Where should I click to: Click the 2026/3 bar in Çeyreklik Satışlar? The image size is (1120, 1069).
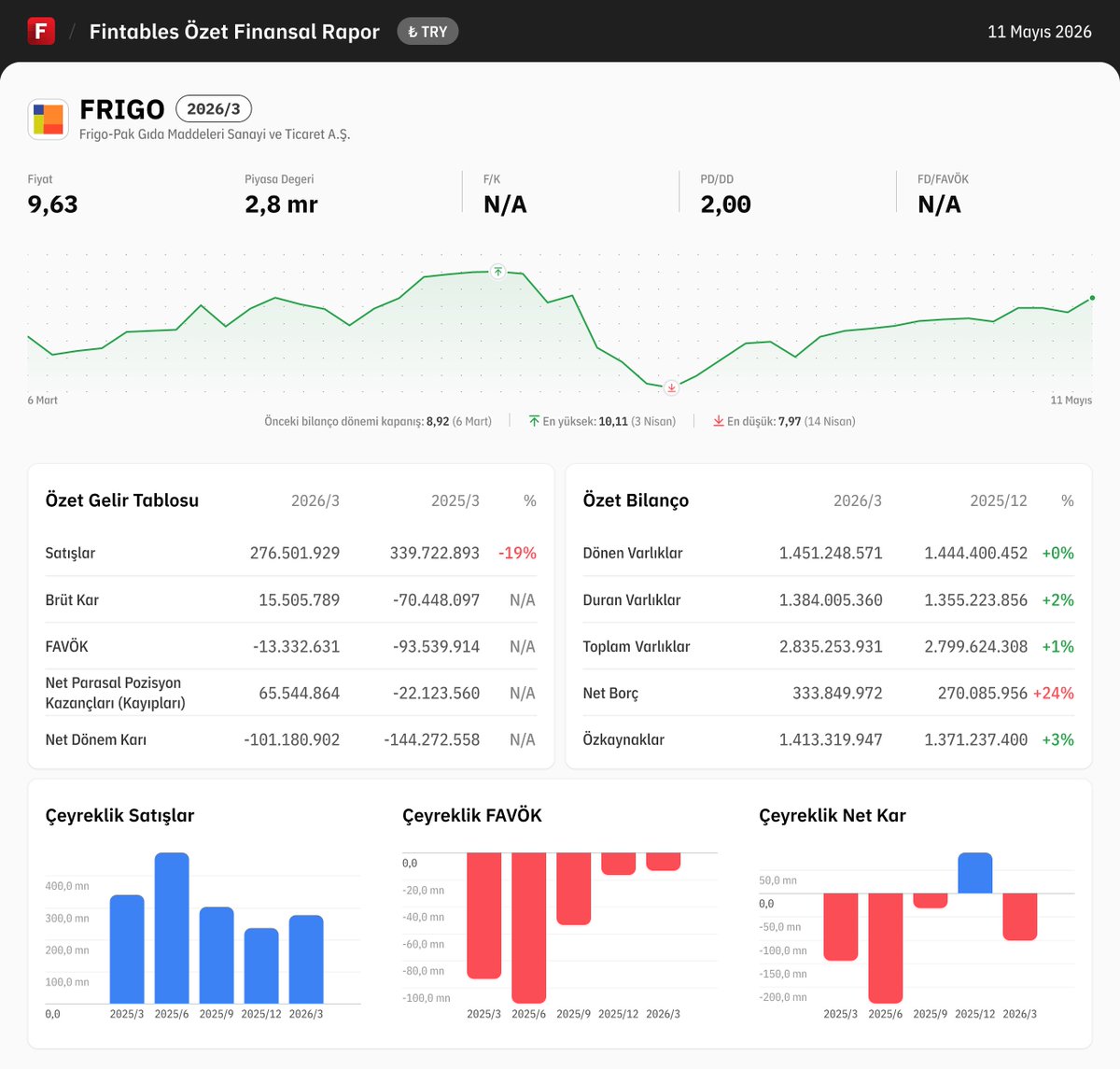(306, 959)
